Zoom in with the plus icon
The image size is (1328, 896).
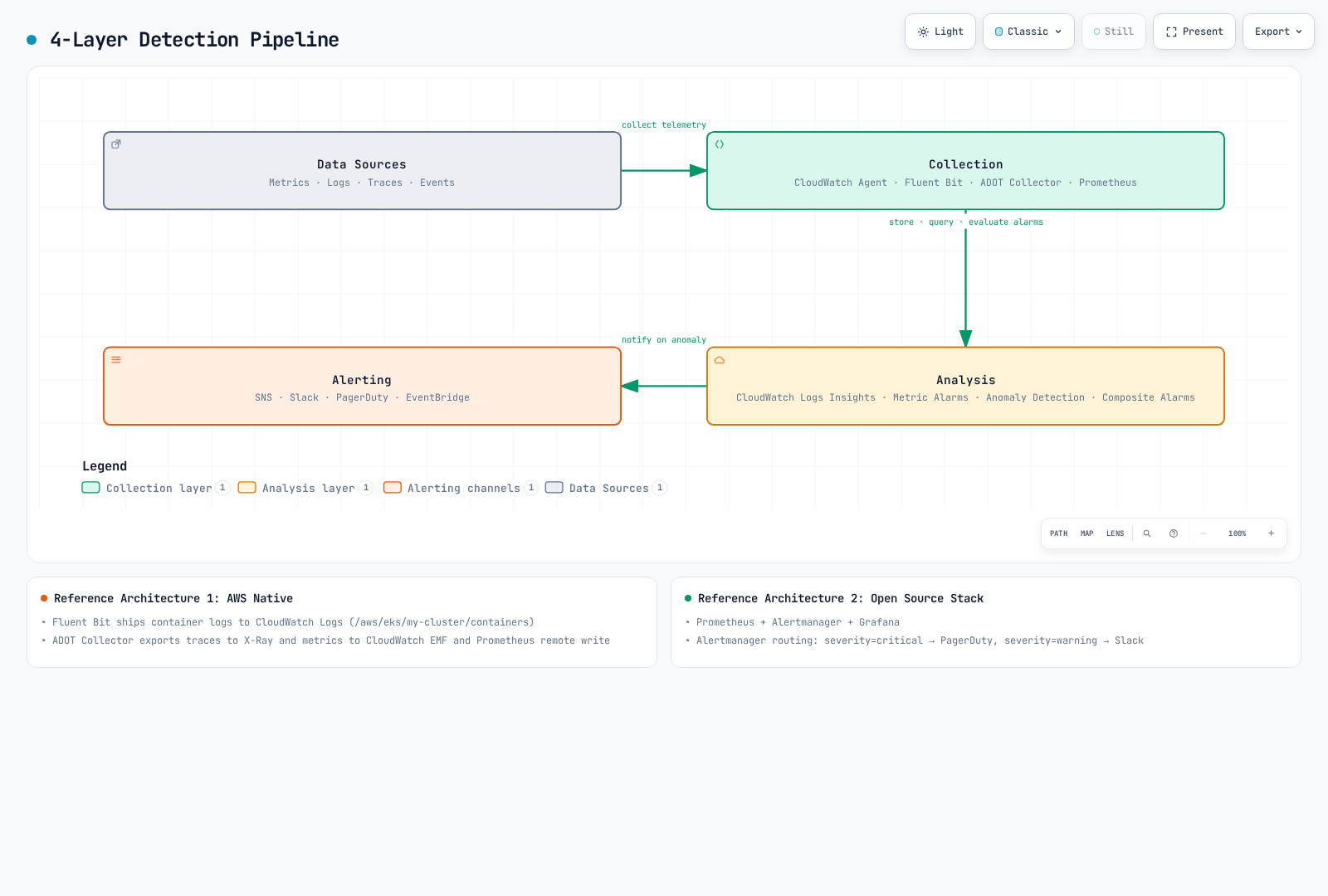pos(1271,533)
